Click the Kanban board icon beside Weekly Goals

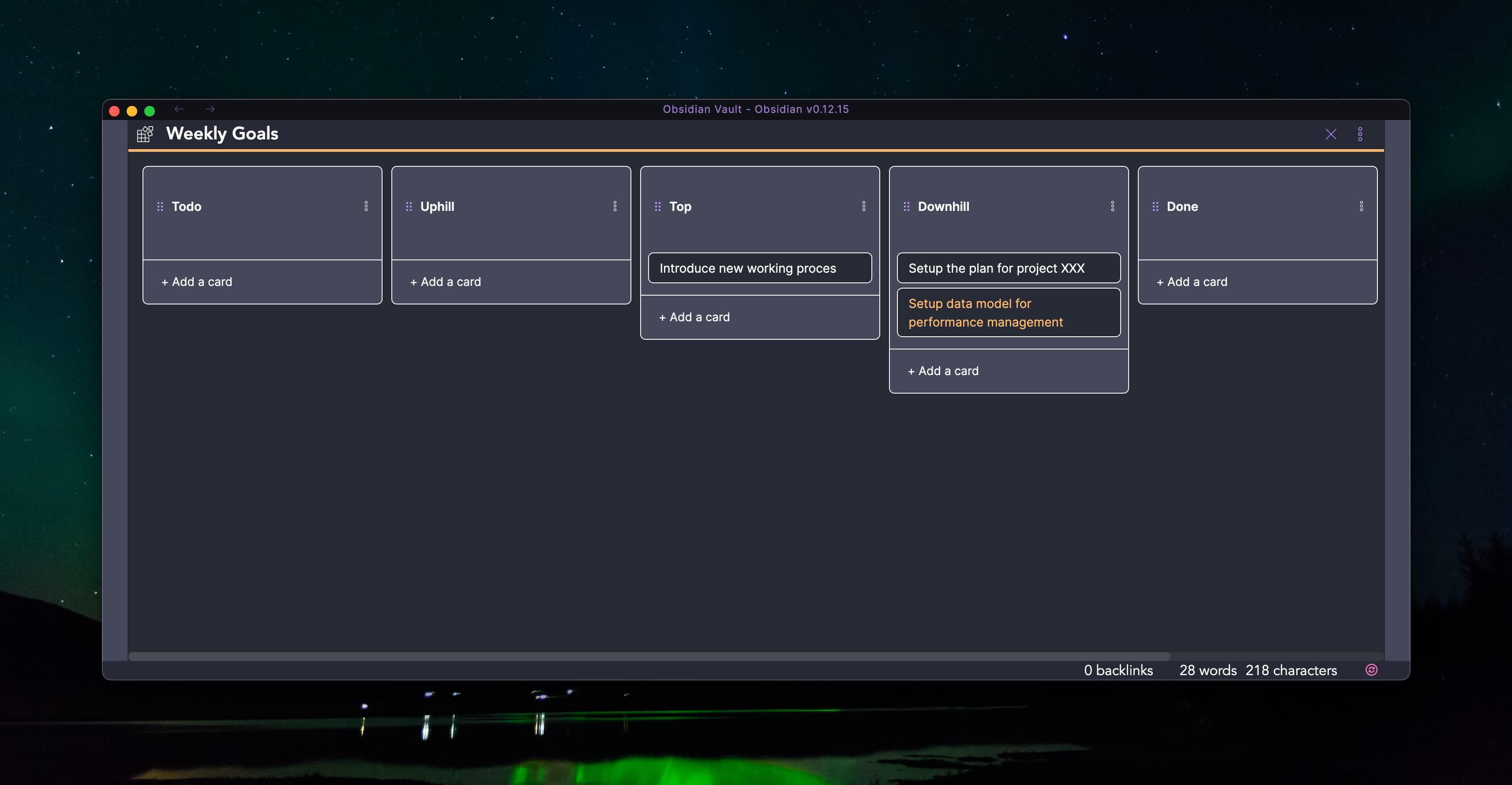[x=145, y=134]
